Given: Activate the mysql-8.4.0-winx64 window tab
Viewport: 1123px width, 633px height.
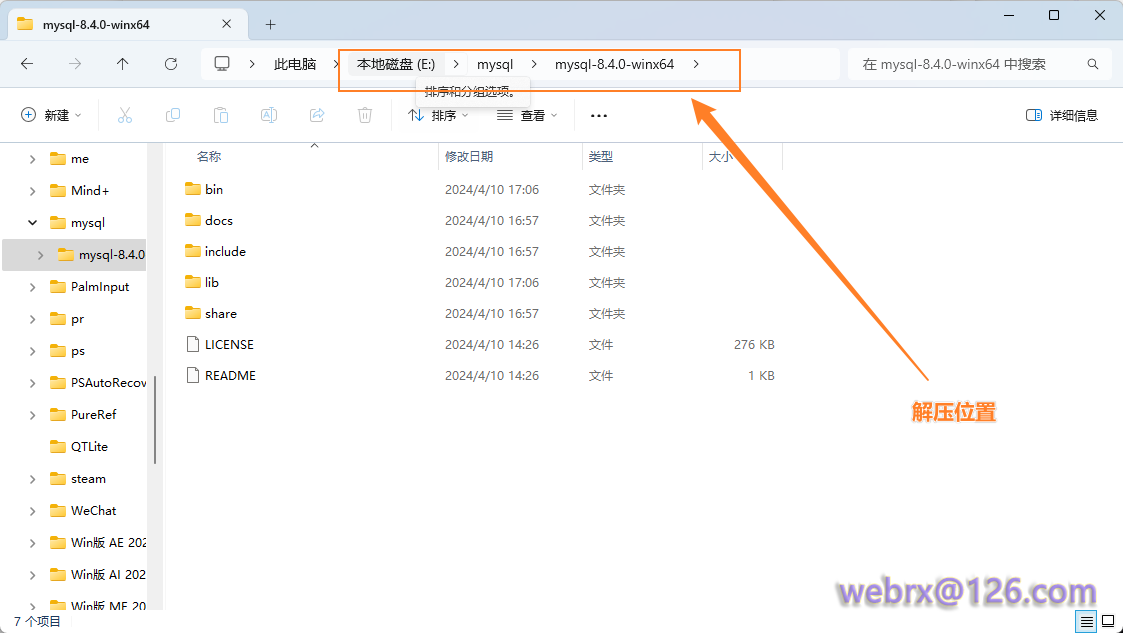Looking at the screenshot, I should click(x=125, y=24).
